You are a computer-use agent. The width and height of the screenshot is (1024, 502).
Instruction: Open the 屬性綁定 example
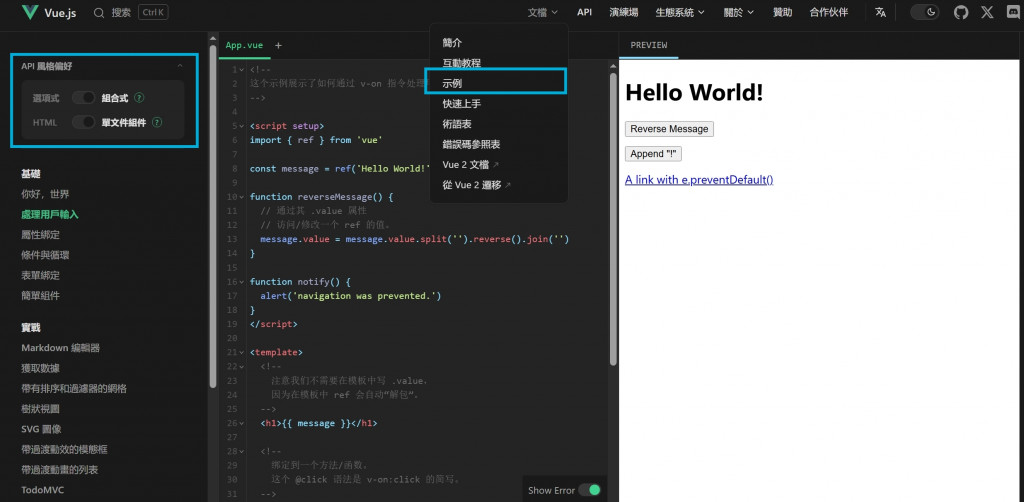(x=40, y=234)
